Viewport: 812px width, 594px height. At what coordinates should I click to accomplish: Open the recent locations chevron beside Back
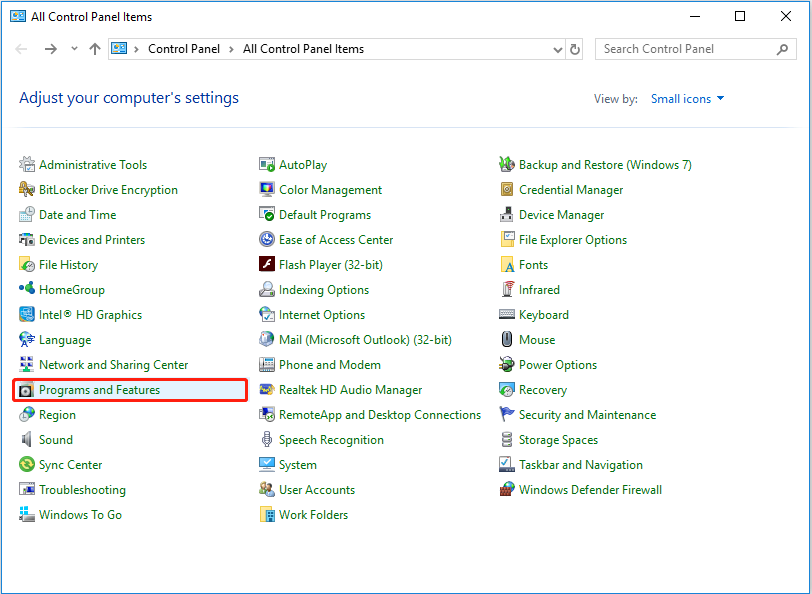pos(73,48)
